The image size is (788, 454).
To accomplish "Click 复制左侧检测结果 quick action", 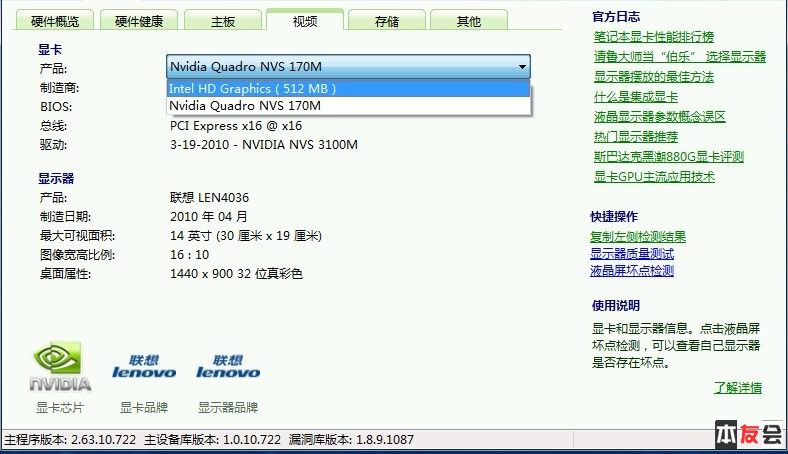I will pyautogui.click(x=638, y=237).
